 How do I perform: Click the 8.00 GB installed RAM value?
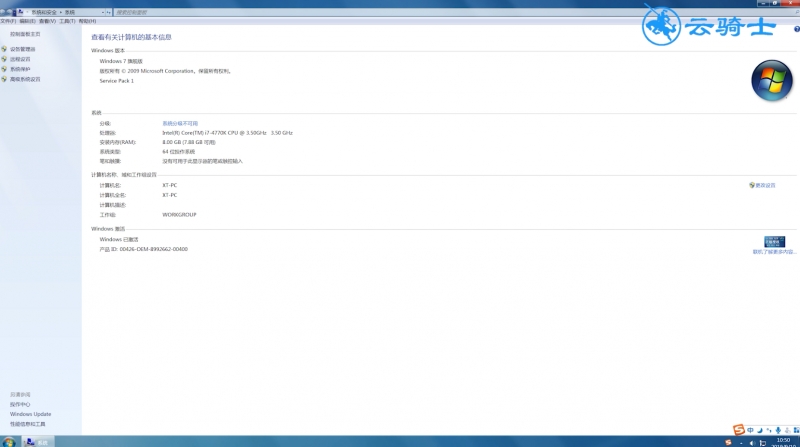click(189, 142)
